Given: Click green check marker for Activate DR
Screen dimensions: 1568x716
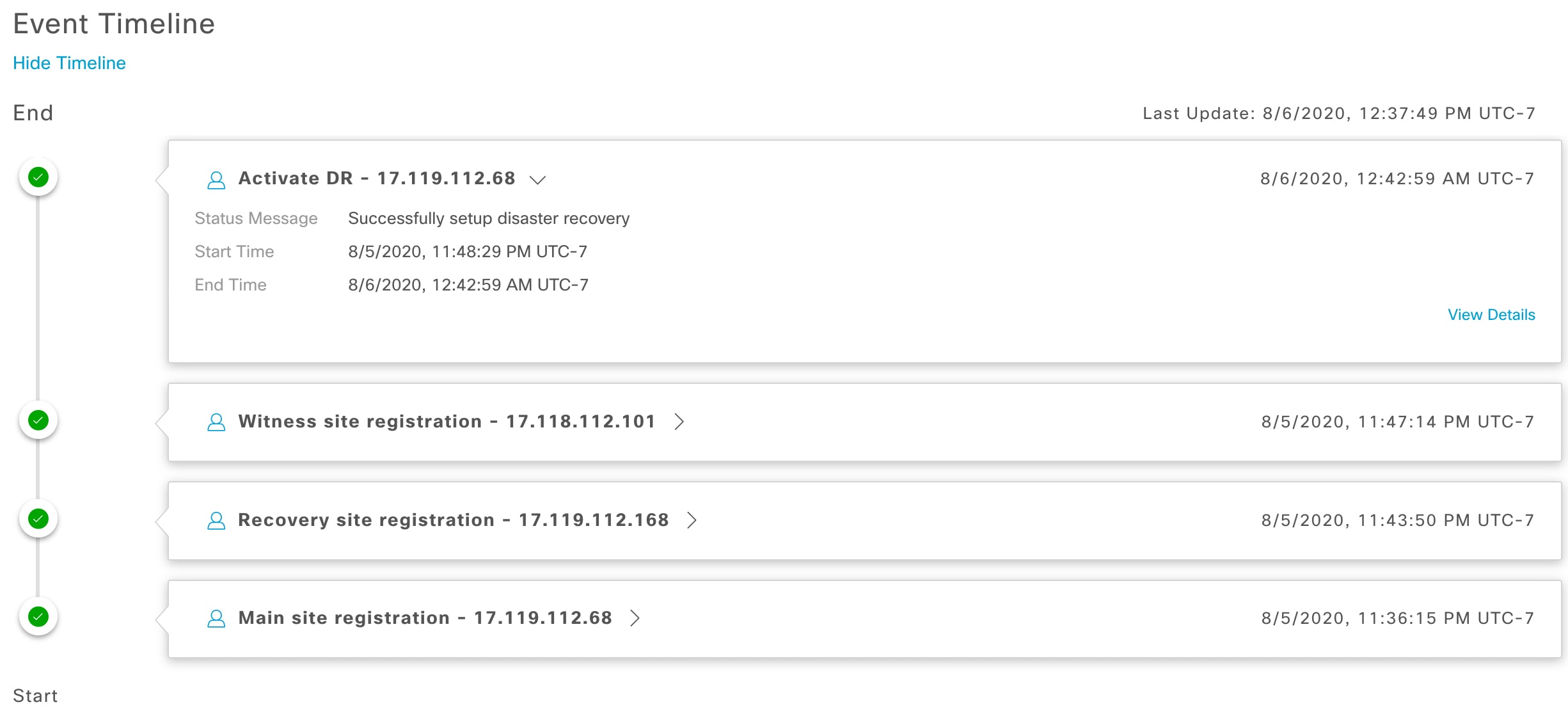Looking at the screenshot, I should click(38, 177).
